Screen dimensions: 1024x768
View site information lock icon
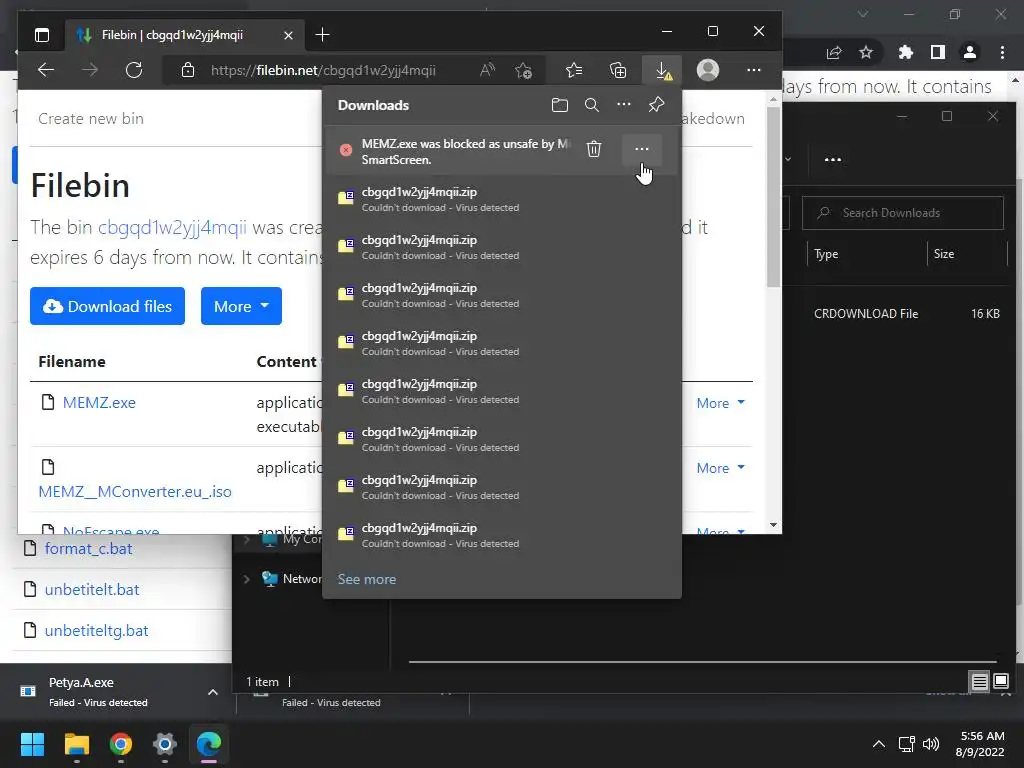click(188, 70)
